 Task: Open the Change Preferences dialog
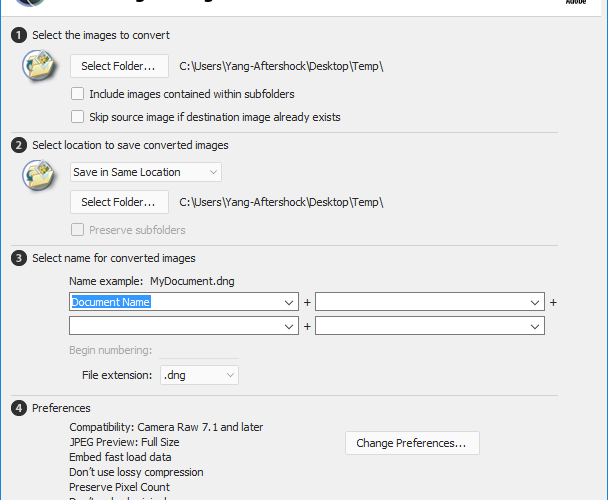(x=412, y=443)
